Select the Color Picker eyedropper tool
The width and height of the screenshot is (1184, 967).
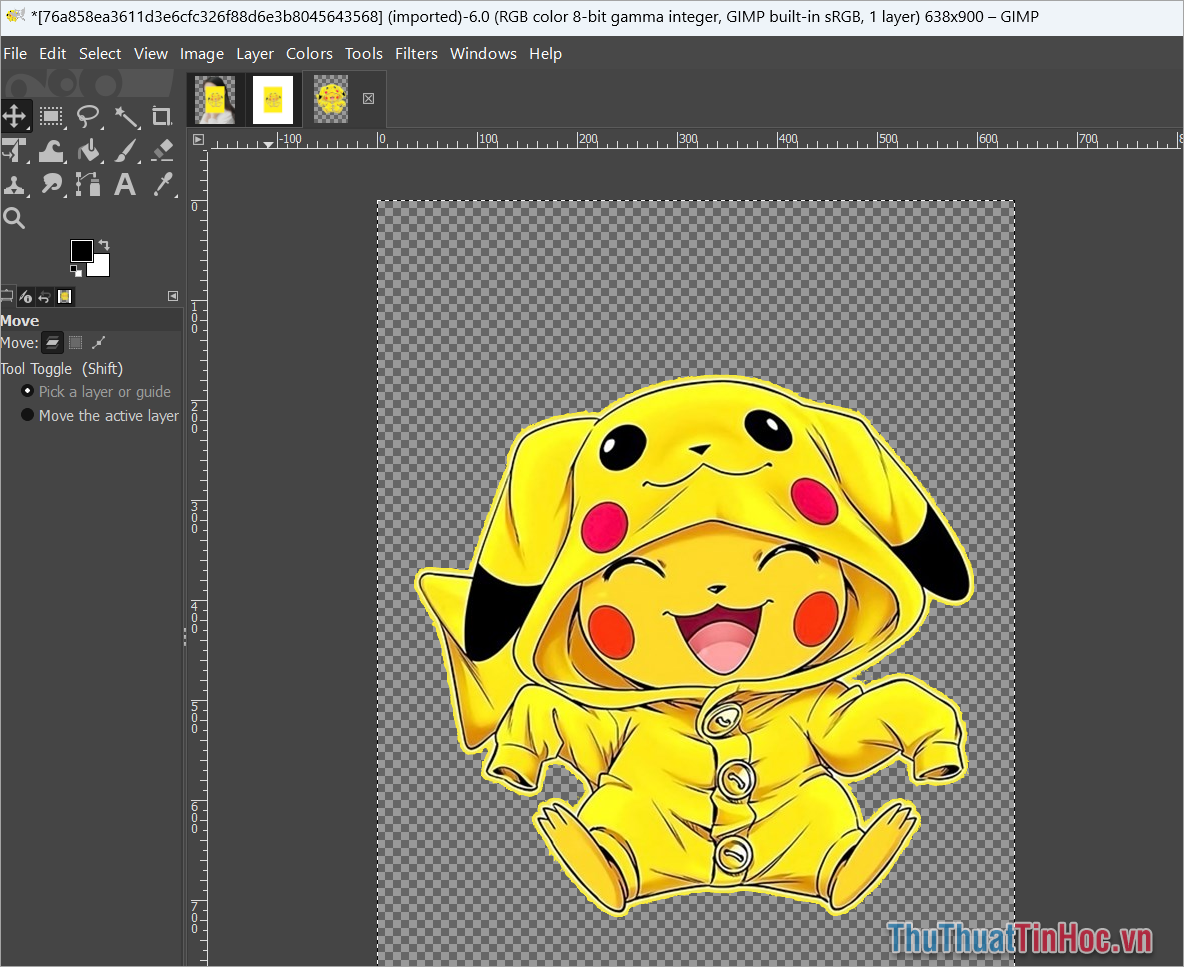pos(162,184)
